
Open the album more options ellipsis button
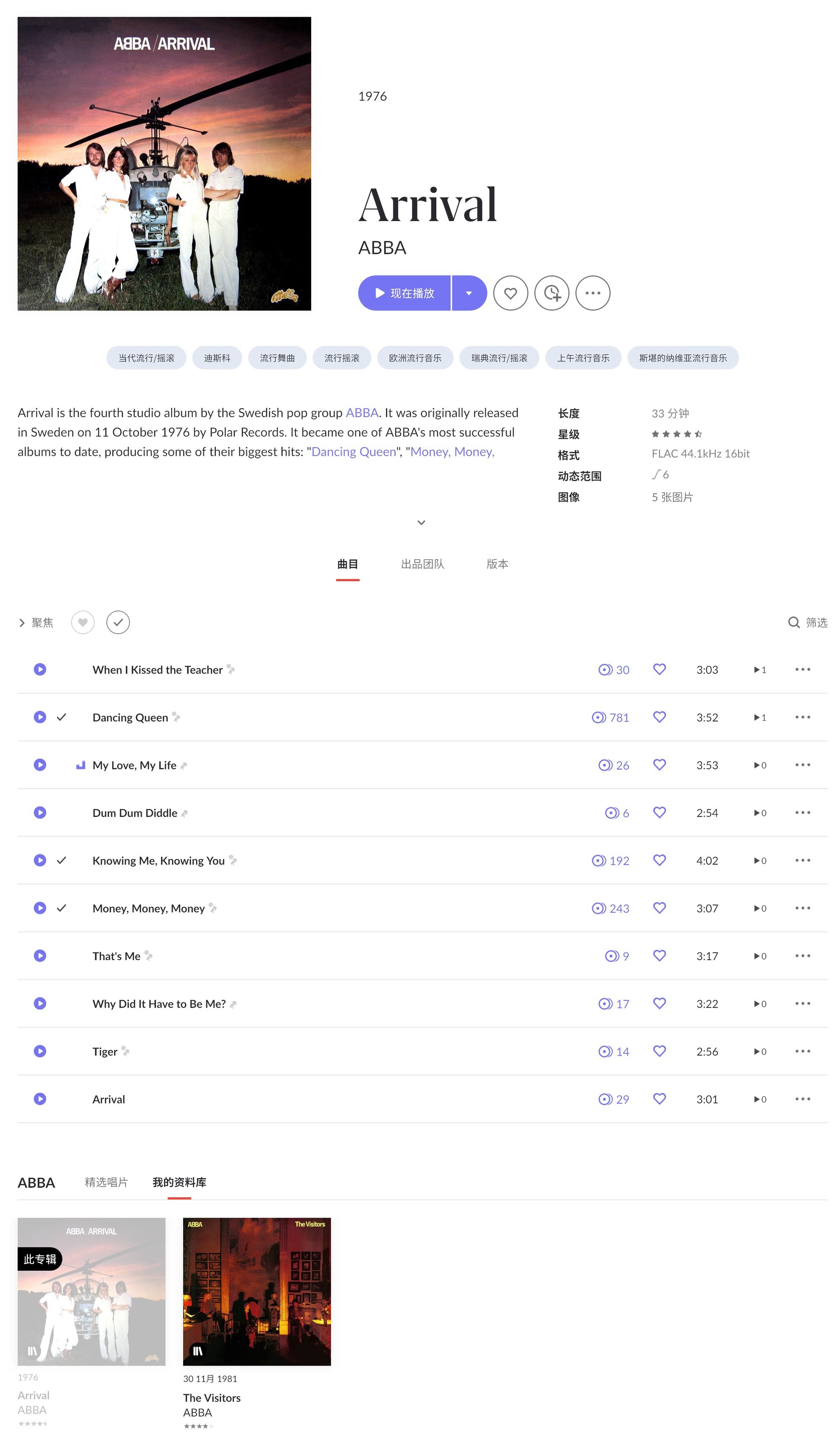592,293
